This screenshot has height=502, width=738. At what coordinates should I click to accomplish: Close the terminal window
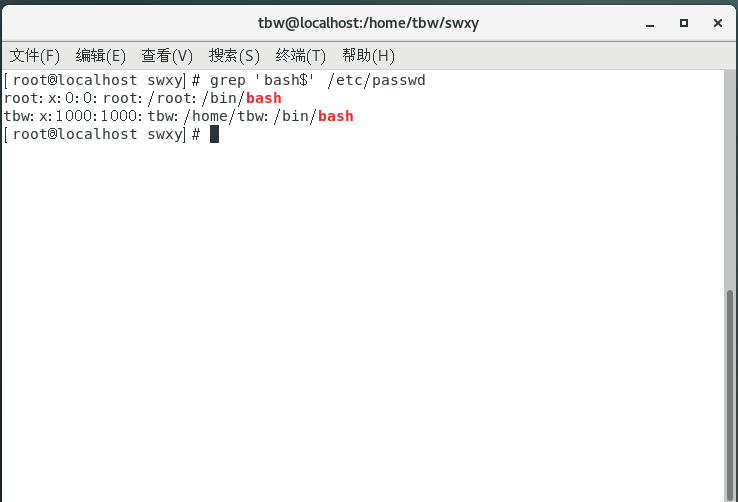(x=718, y=23)
